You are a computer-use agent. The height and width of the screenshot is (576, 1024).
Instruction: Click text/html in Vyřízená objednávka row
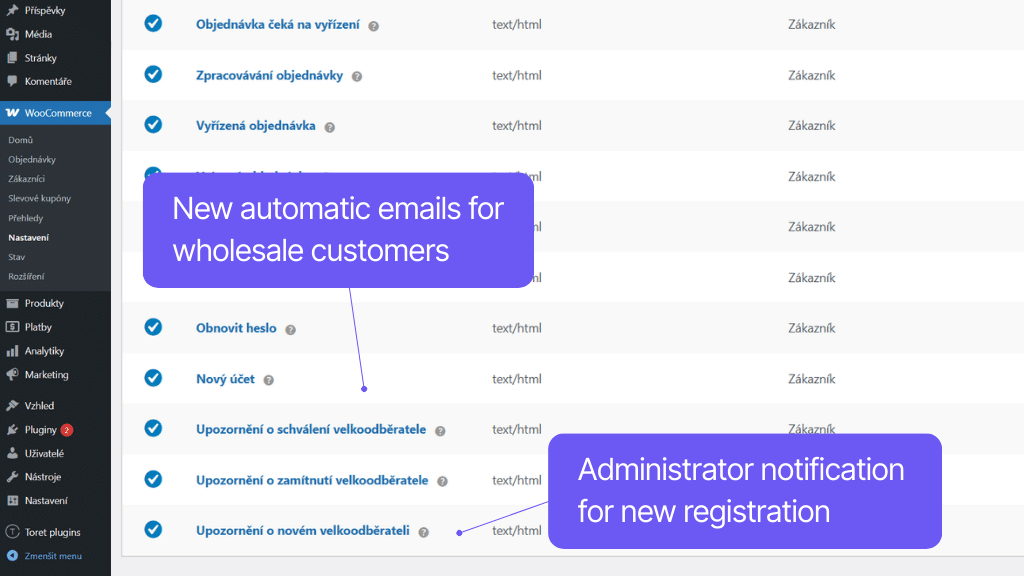[517, 125]
